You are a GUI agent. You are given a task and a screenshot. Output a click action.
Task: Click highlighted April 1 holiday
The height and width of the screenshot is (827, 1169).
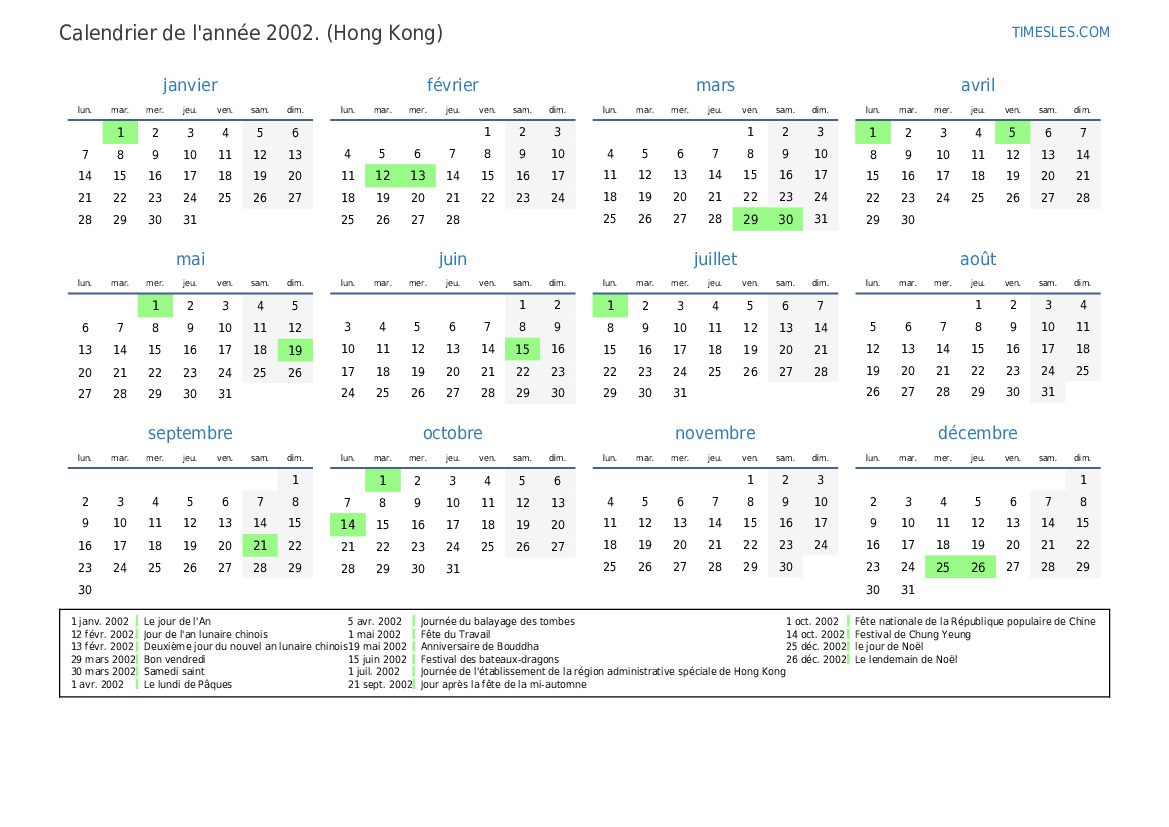coord(872,133)
